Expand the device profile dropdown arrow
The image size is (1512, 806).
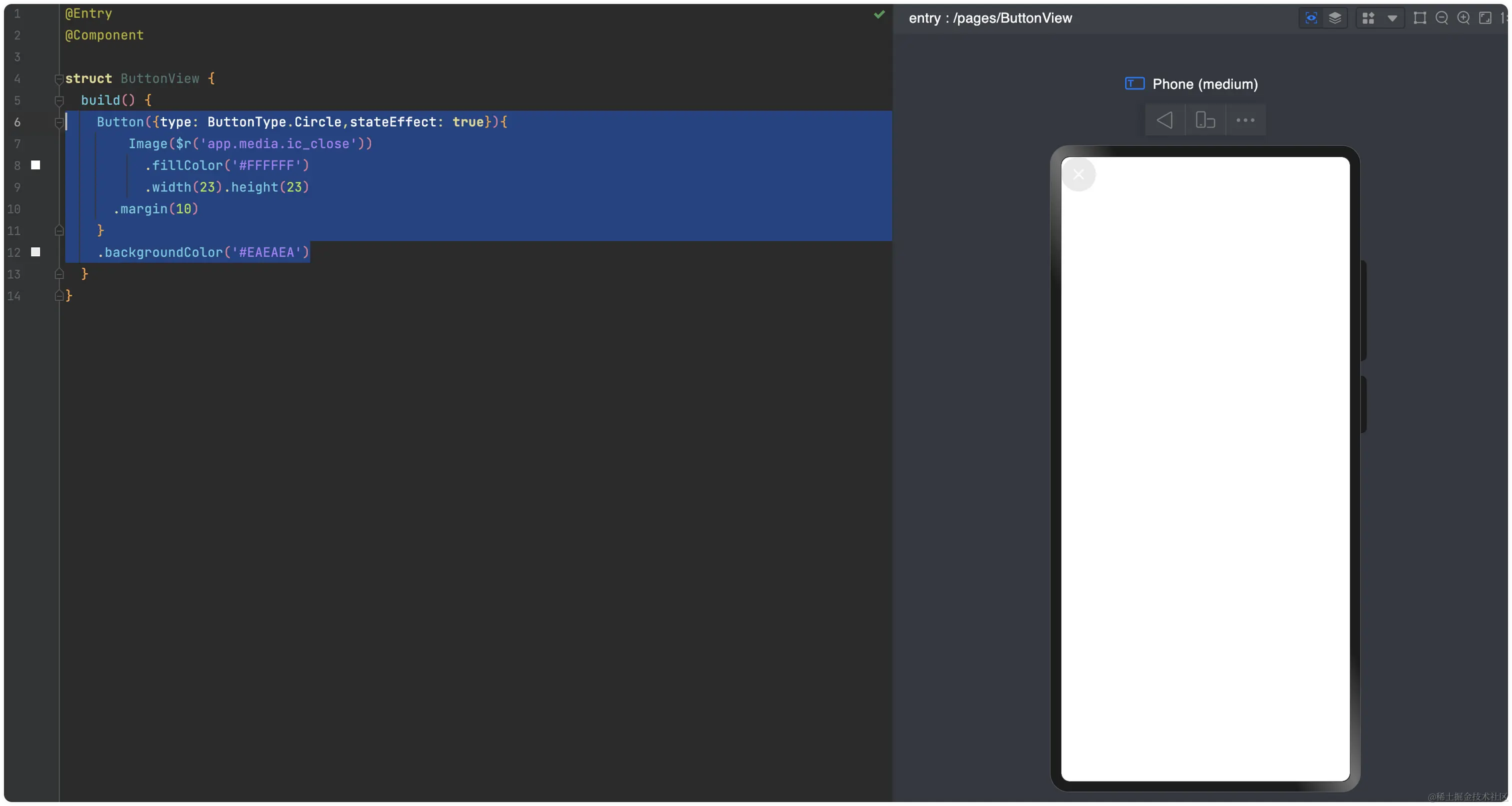1392,18
